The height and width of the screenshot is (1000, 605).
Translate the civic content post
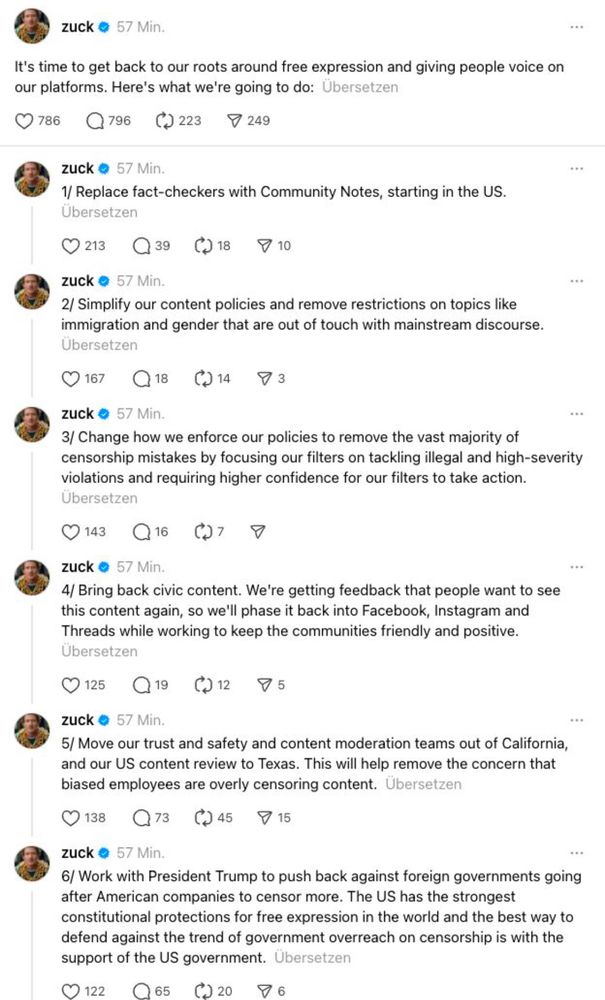(99, 651)
